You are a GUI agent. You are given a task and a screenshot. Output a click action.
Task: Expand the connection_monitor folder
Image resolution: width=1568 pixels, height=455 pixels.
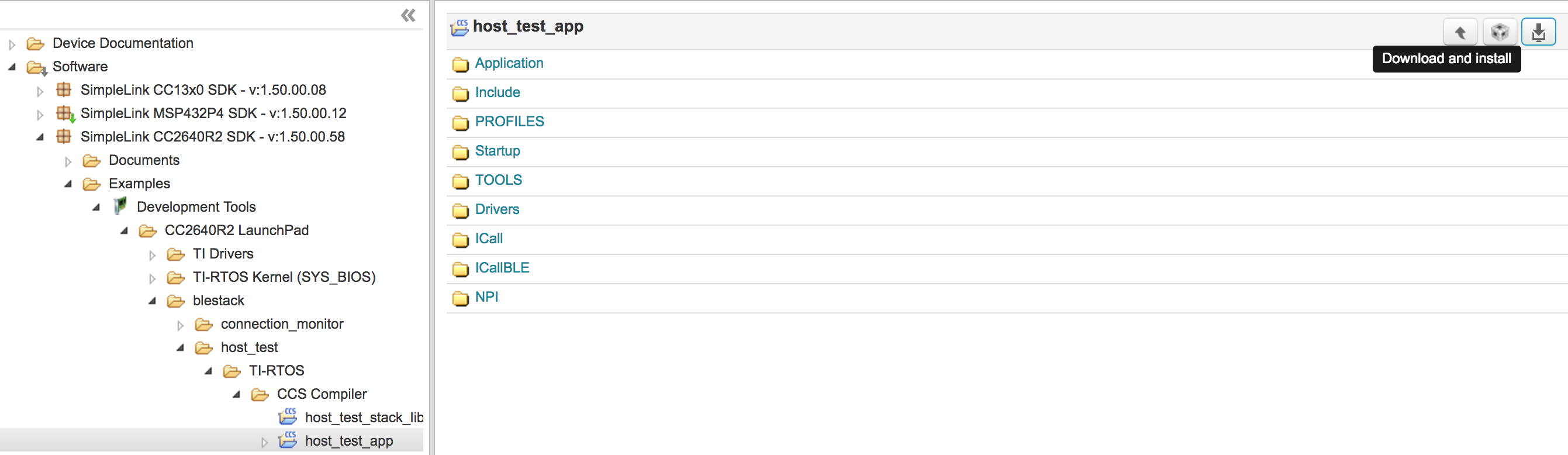click(180, 325)
